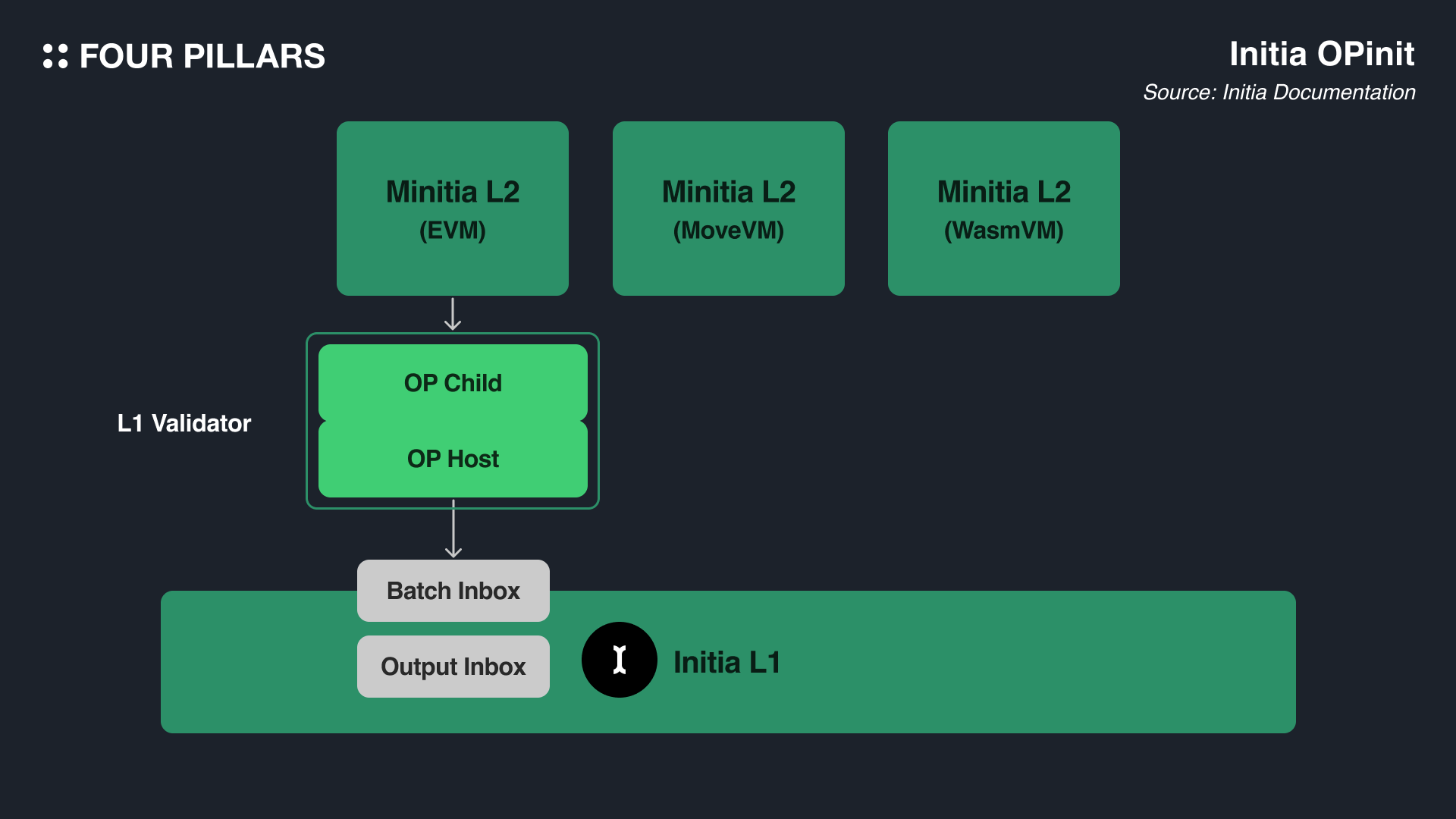Click the Output Inbox box

click(x=453, y=667)
